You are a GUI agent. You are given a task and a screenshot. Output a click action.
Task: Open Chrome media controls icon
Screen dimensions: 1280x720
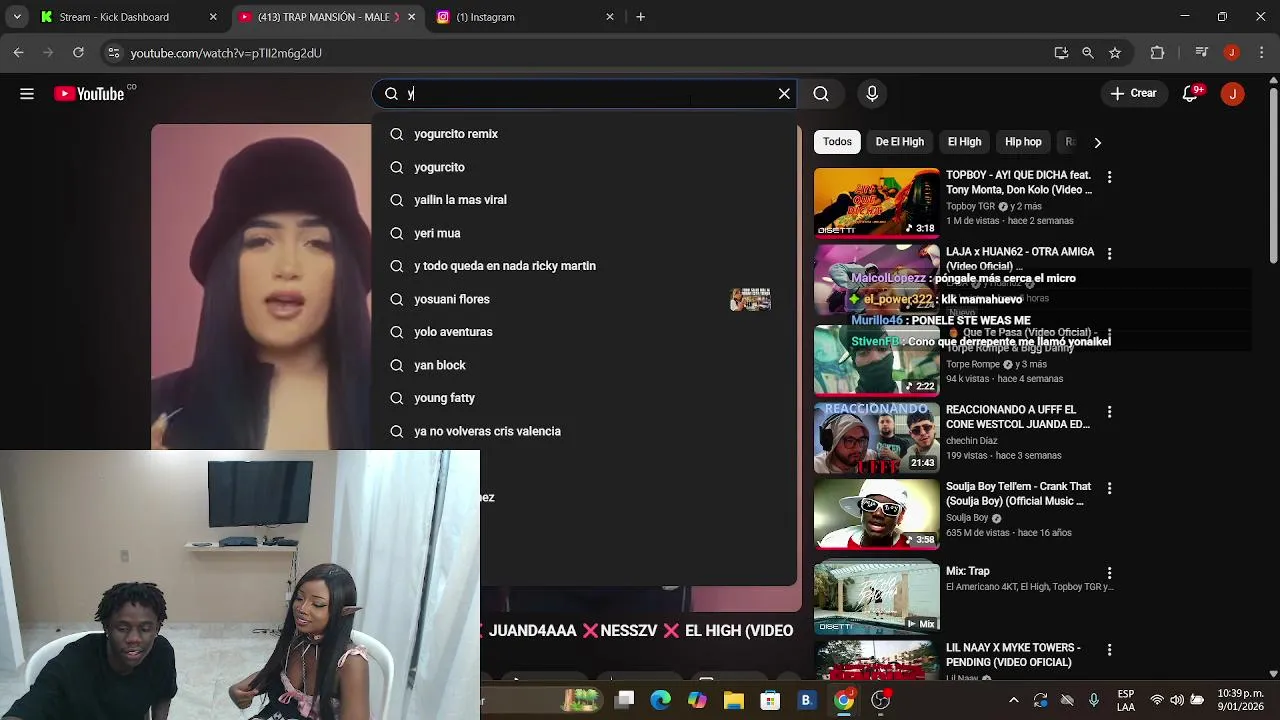point(1203,53)
